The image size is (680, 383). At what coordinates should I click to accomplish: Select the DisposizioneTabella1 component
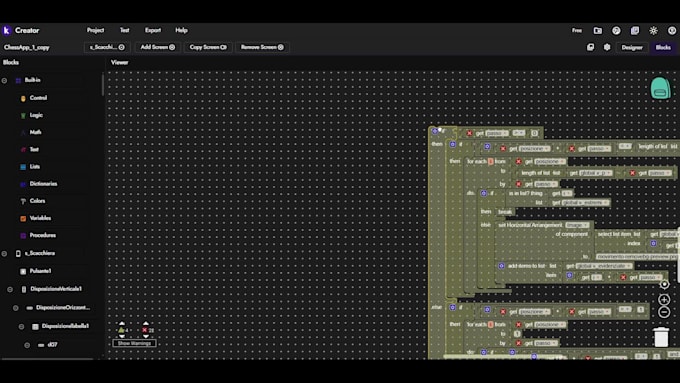pos(65,326)
